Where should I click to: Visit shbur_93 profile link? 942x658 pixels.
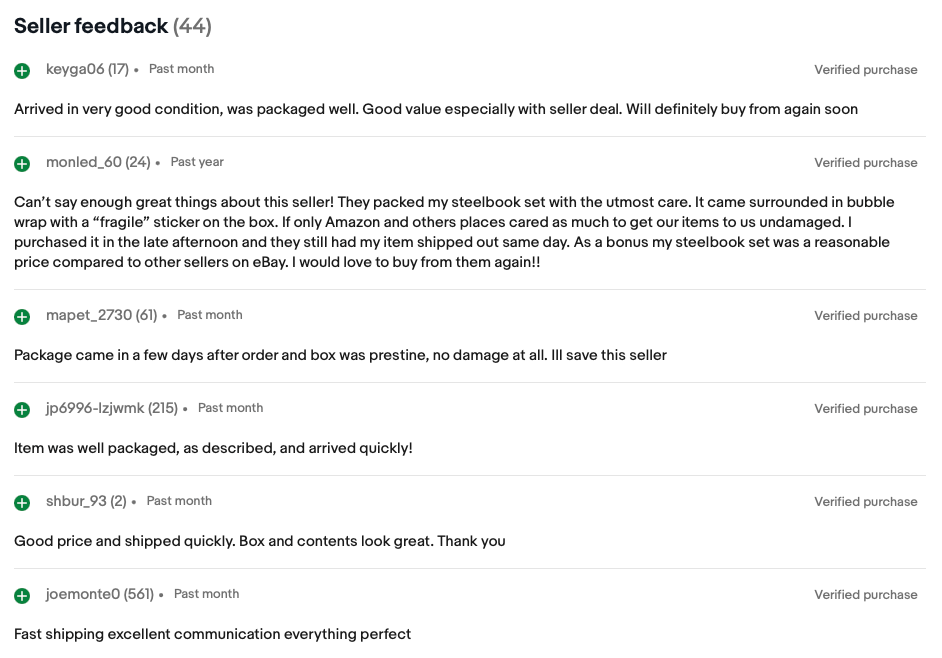tap(76, 501)
